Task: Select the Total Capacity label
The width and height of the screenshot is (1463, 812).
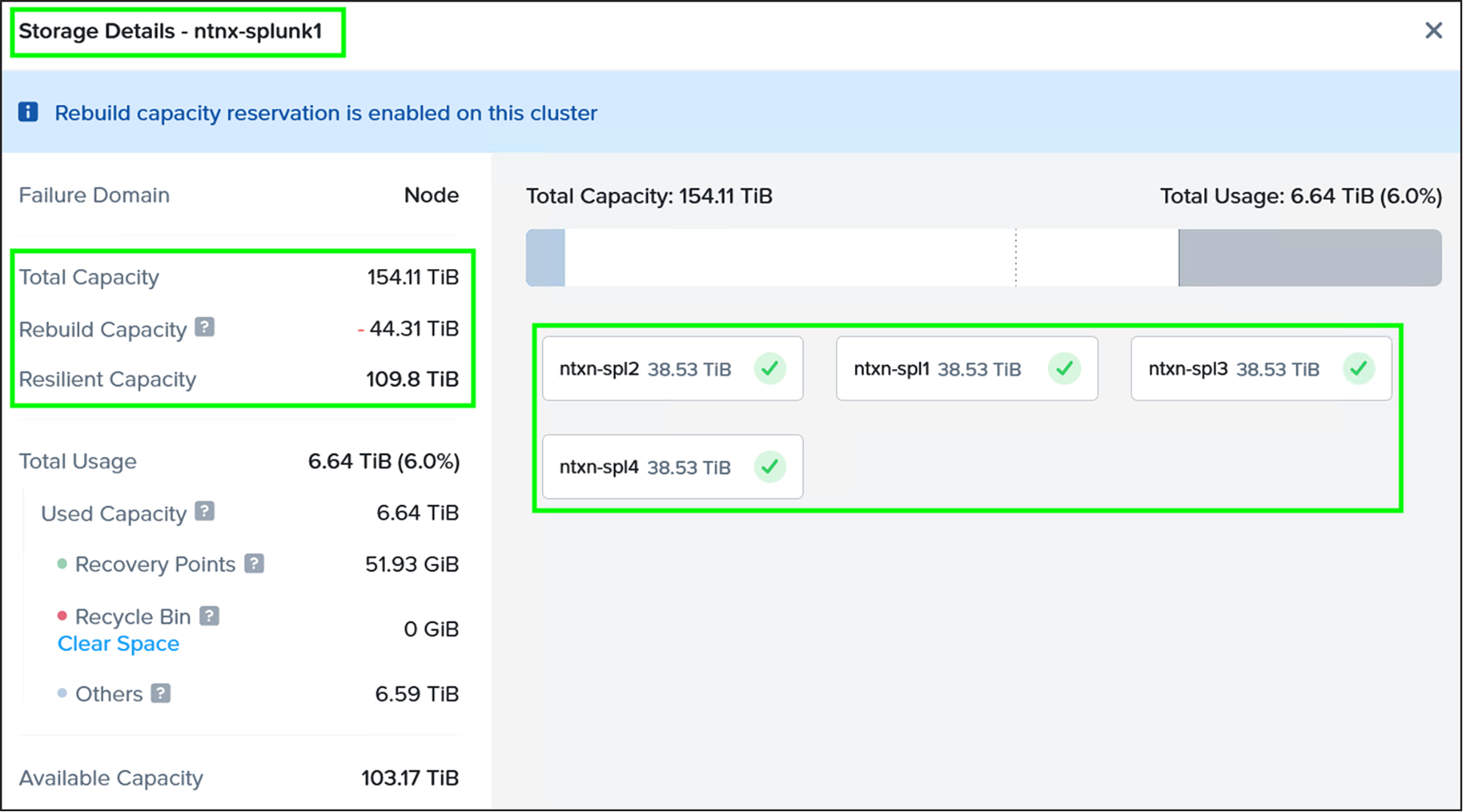Action: click(x=89, y=277)
